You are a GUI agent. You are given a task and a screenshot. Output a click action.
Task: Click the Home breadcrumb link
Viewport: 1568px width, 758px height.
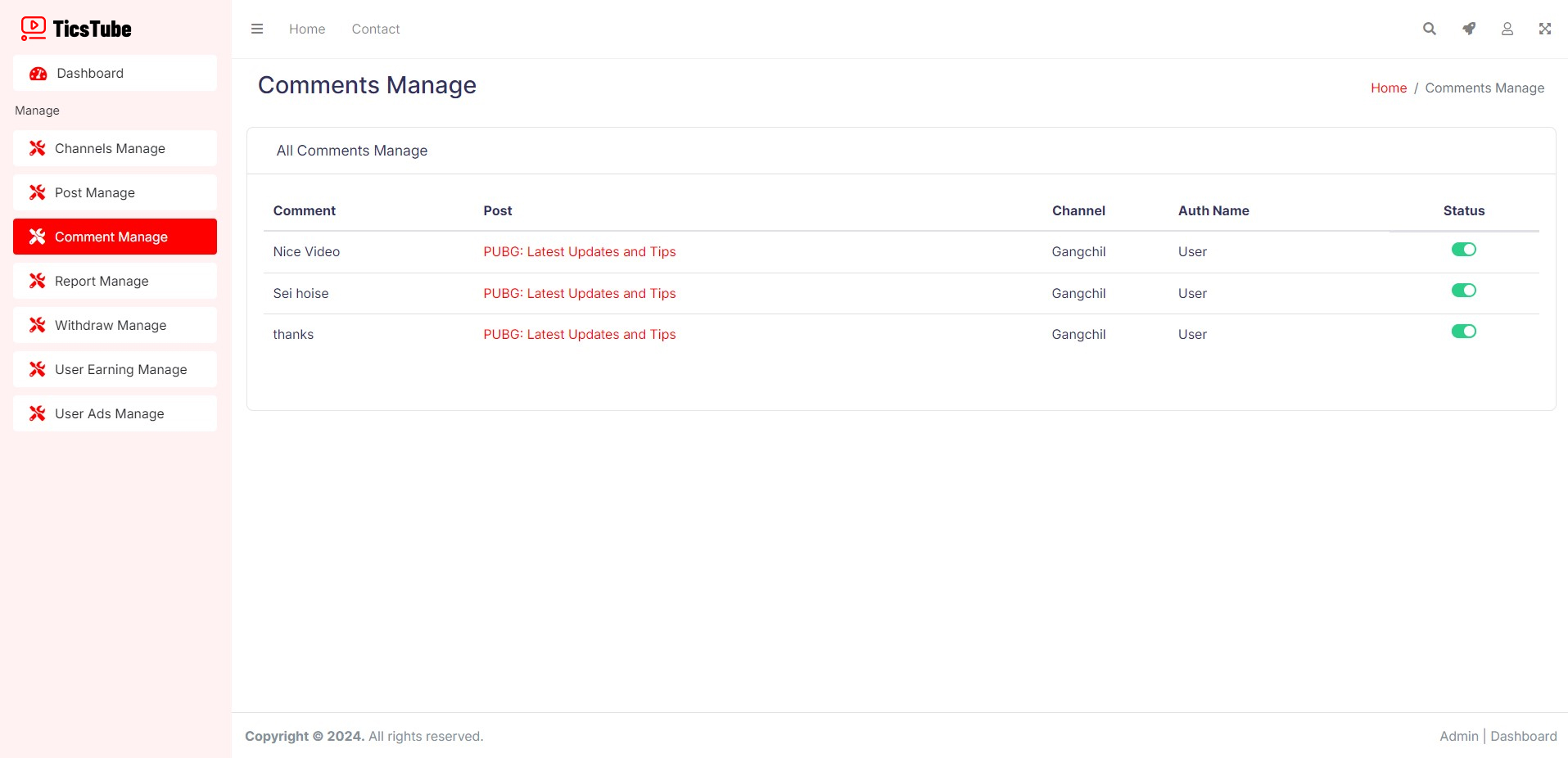(x=1388, y=88)
